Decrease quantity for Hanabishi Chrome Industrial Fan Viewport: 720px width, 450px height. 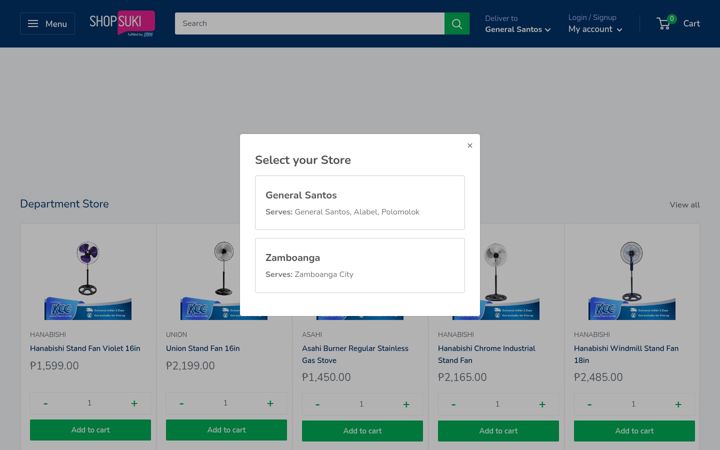(453, 405)
